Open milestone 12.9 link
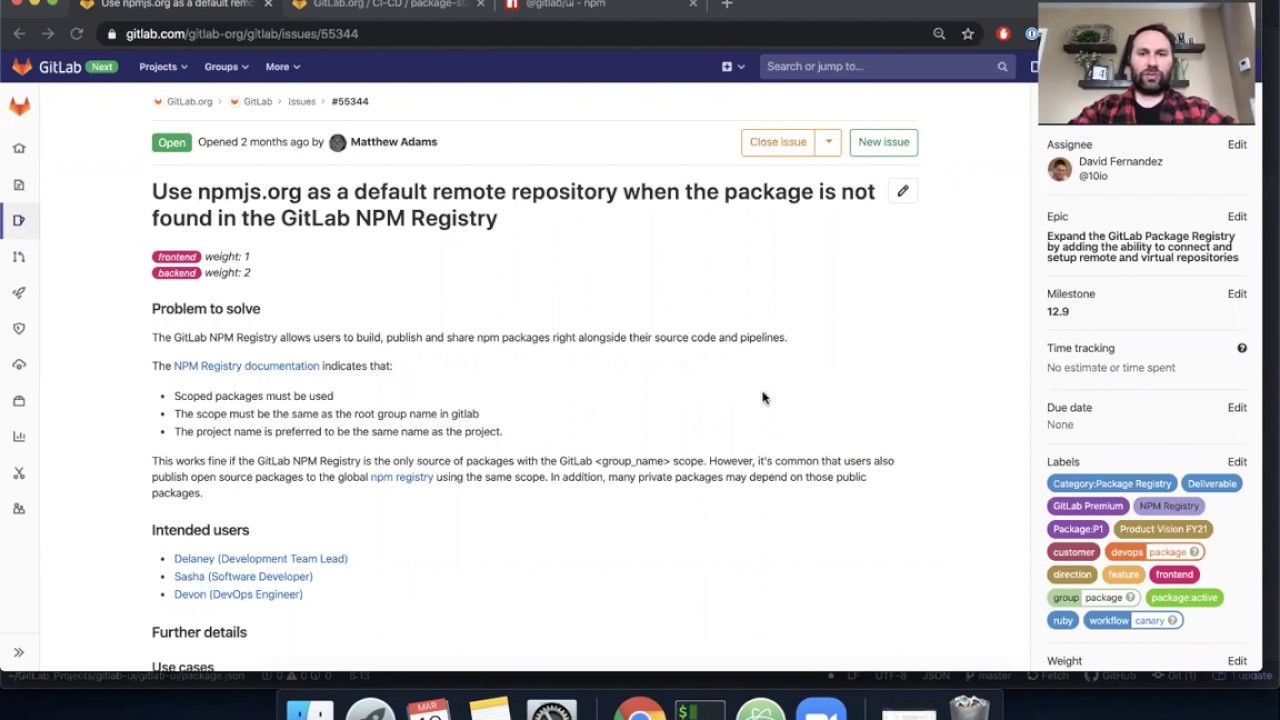1280x720 pixels. (x=1058, y=312)
